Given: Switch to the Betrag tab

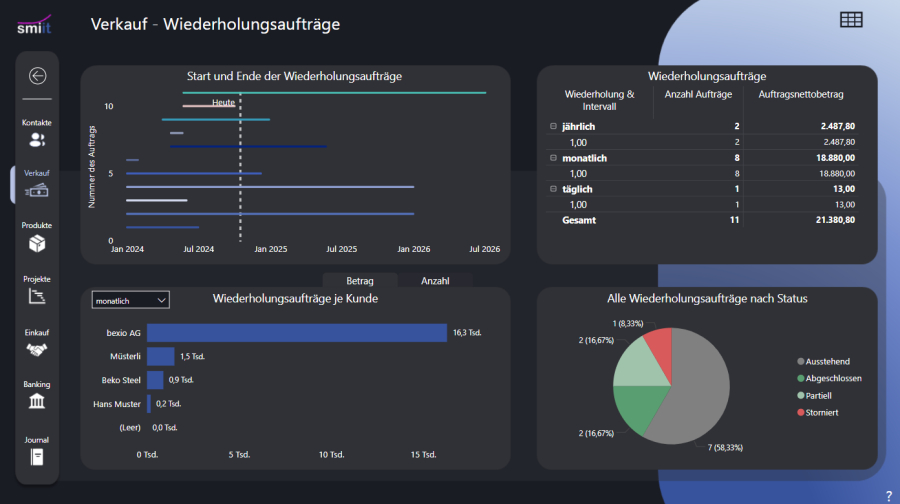Looking at the screenshot, I should click(x=360, y=281).
